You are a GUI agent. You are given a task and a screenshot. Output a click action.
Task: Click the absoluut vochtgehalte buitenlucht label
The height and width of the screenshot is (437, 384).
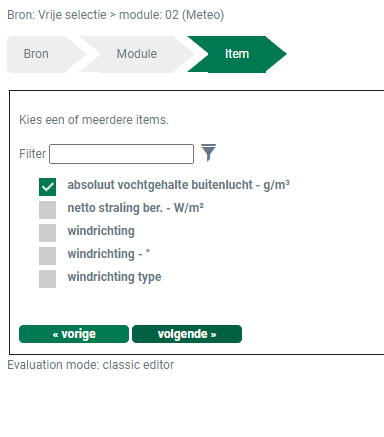pos(179,185)
